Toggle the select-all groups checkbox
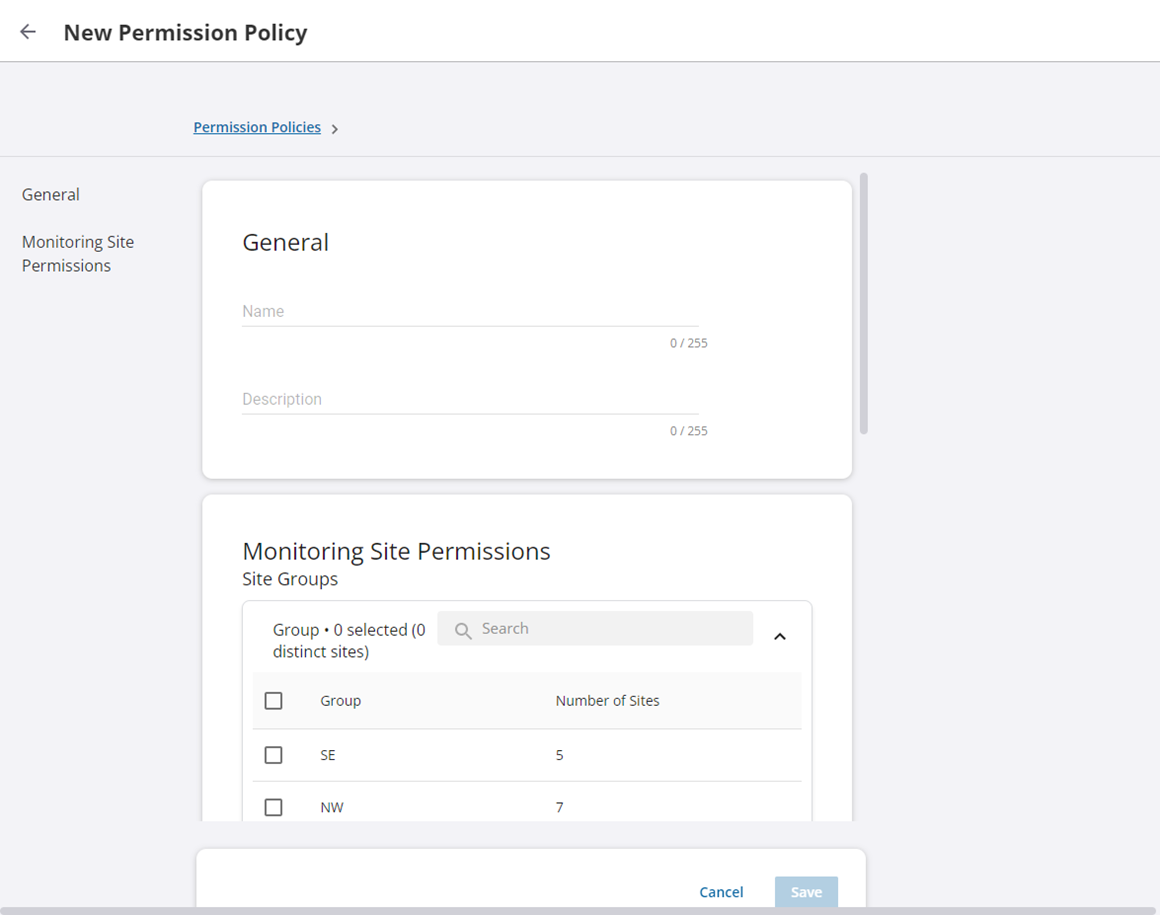 click(273, 701)
